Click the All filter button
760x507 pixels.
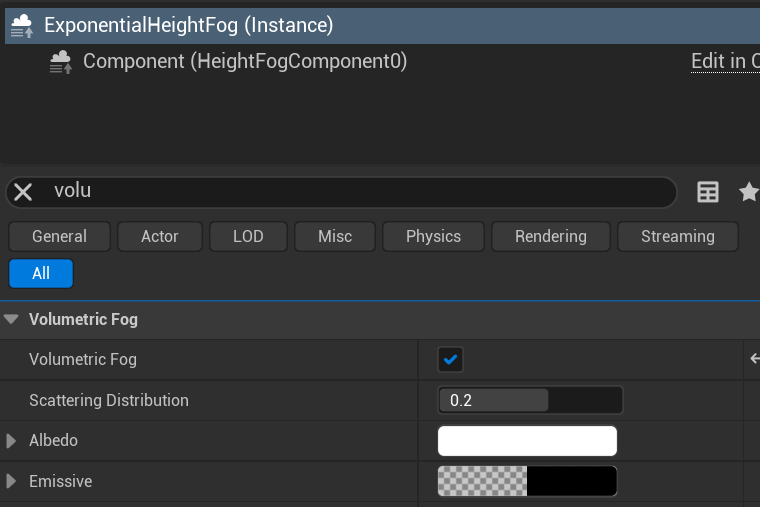[41, 273]
